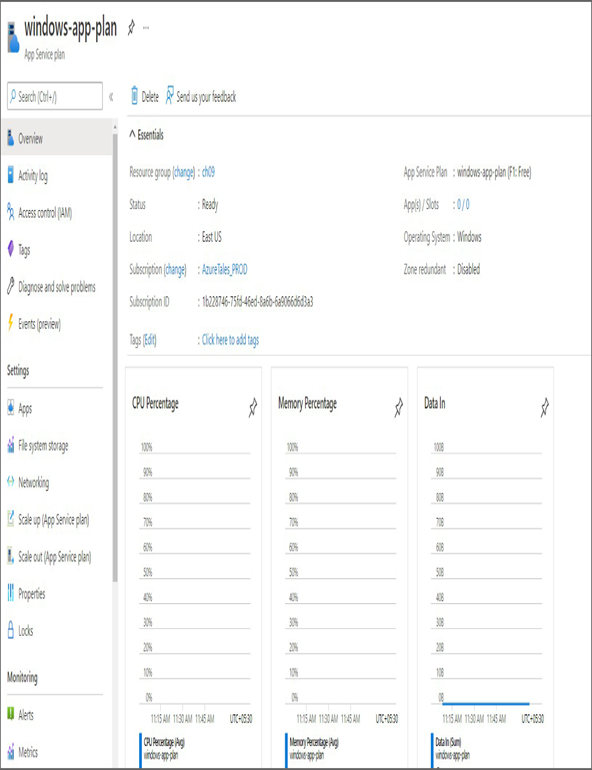592x770 pixels.
Task: Focus the Search (Ctrl+/) box
Action: 55,96
